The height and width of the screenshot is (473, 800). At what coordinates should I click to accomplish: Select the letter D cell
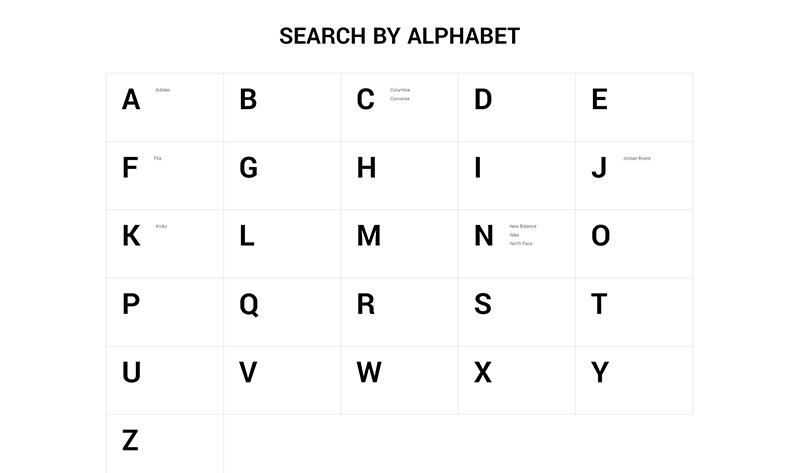[x=483, y=100]
